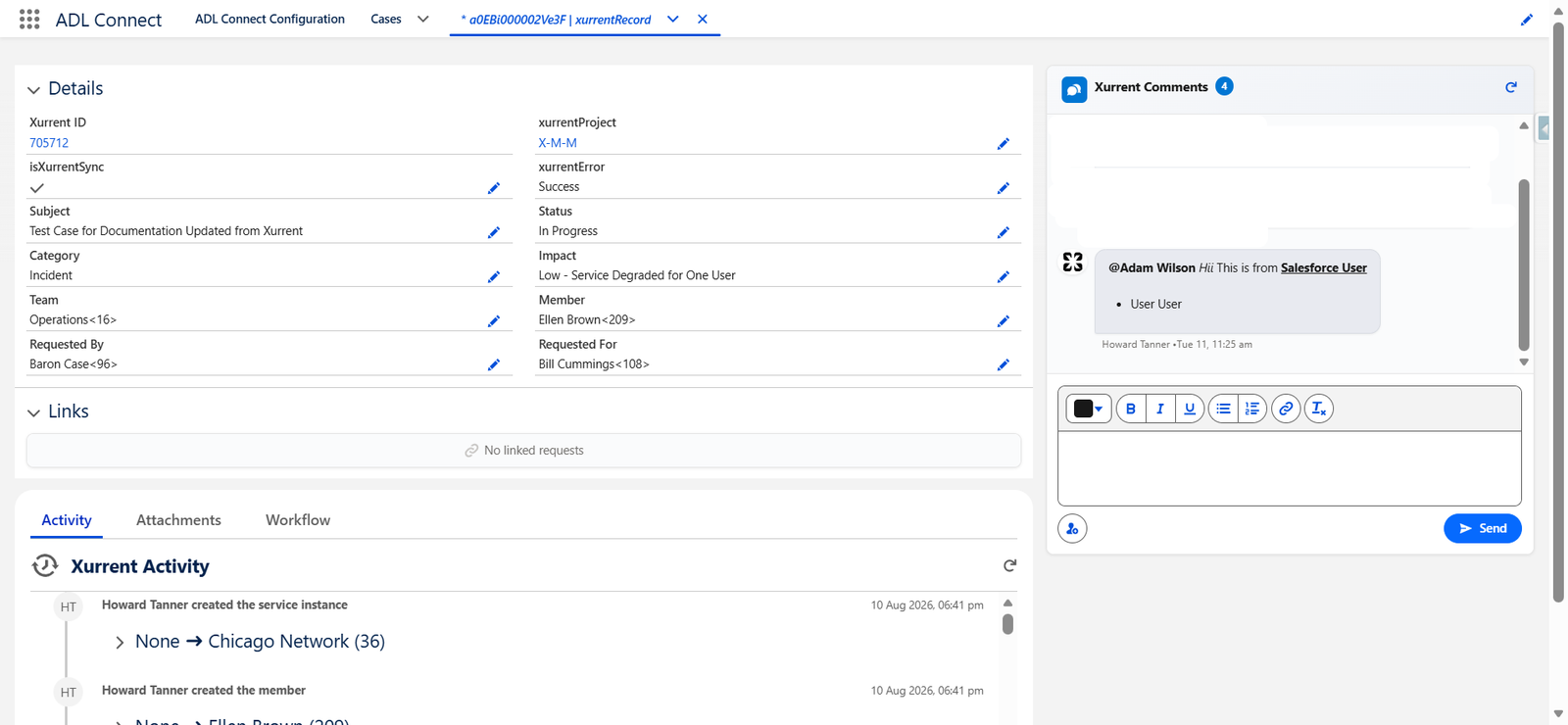Viewport: 1568px width, 725px height.
Task: Edit the Team field
Action: click(x=494, y=320)
